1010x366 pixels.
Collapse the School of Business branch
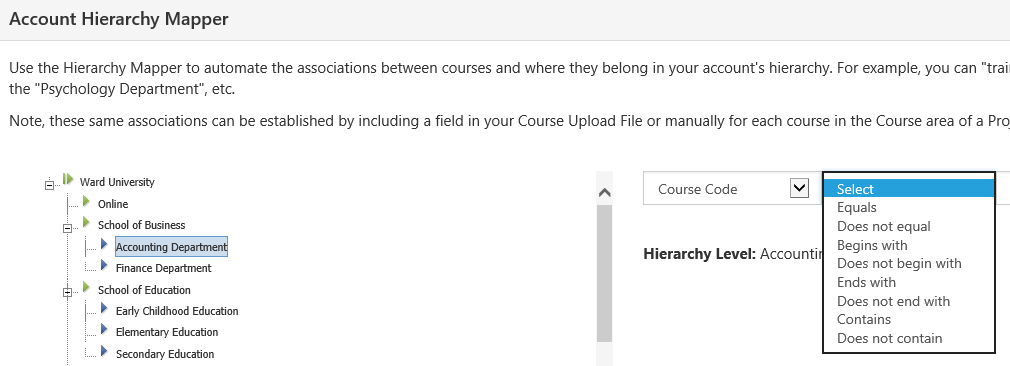point(67,228)
